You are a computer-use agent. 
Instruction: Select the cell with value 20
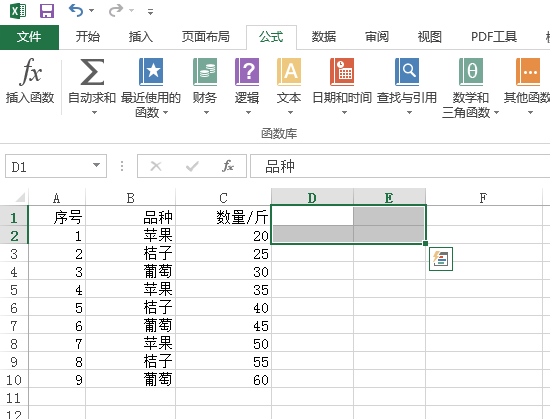[223, 236]
